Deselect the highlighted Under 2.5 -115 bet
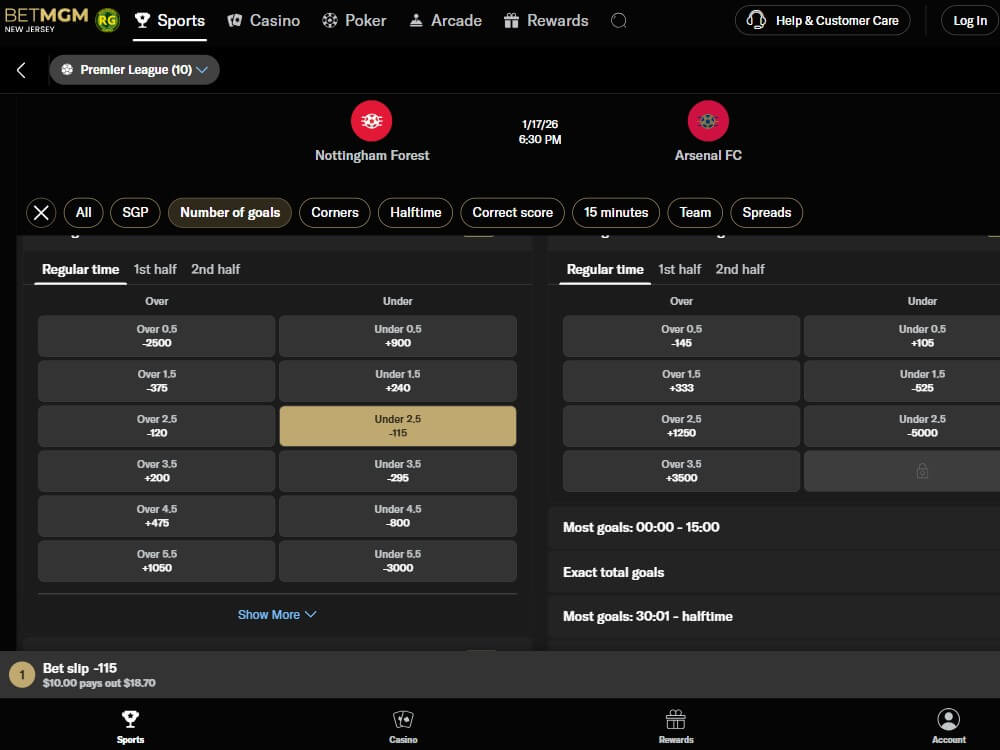Image resolution: width=1000 pixels, height=750 pixels. click(x=397, y=425)
